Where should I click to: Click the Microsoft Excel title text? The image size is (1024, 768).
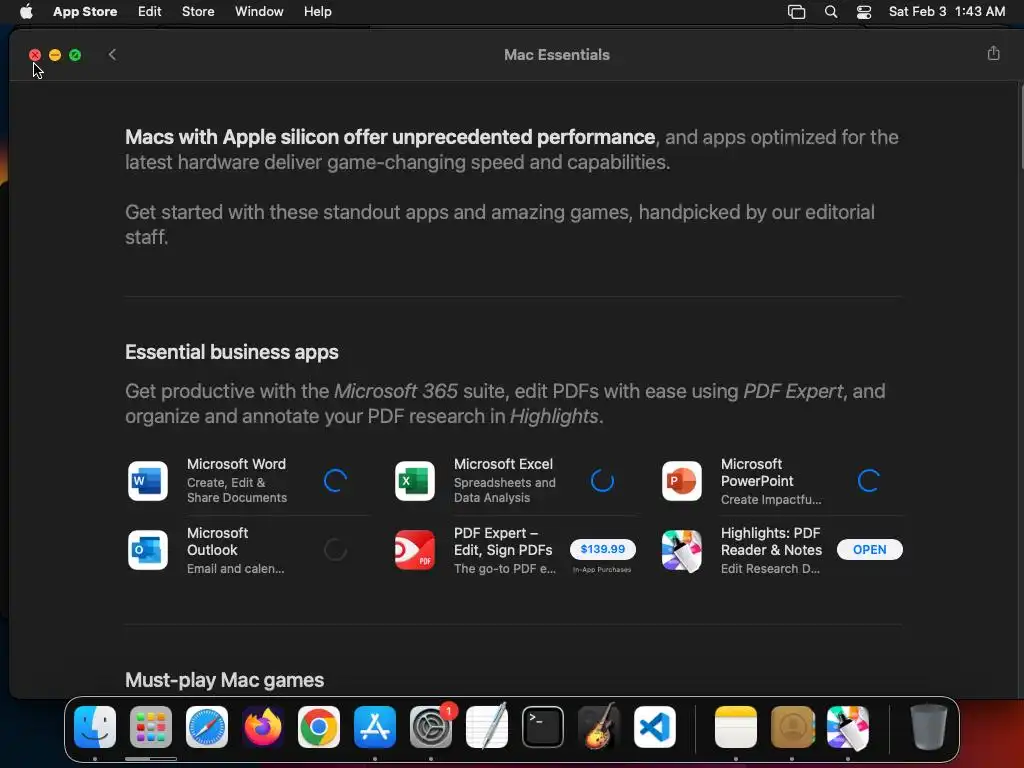click(504, 464)
